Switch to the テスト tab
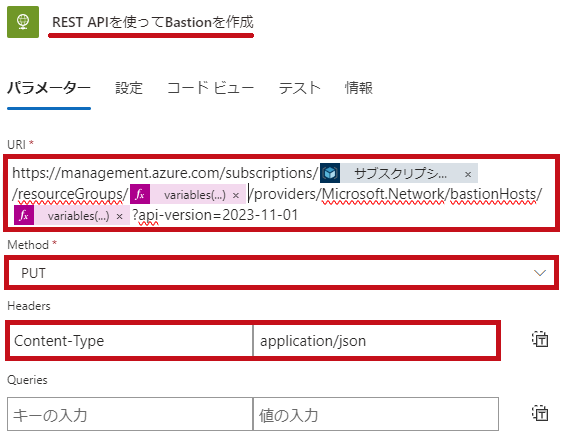The height and width of the screenshot is (440, 565). coord(299,88)
